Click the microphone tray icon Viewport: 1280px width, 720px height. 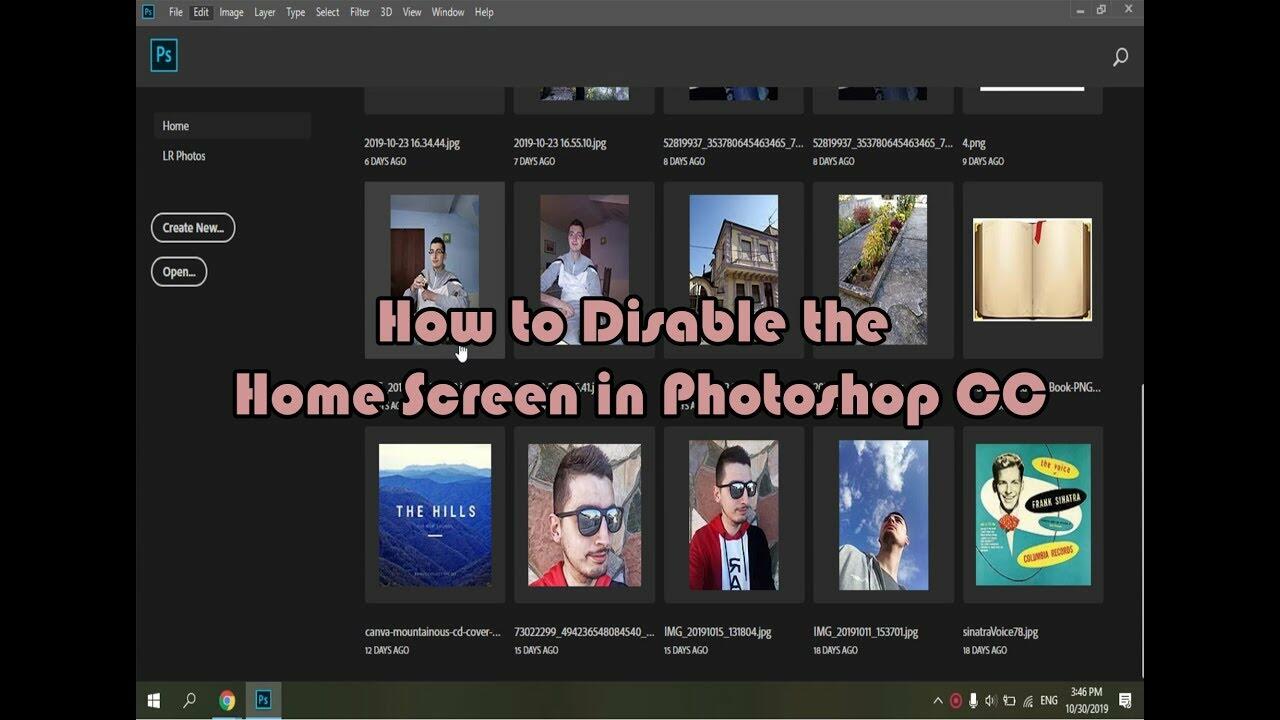(x=973, y=701)
